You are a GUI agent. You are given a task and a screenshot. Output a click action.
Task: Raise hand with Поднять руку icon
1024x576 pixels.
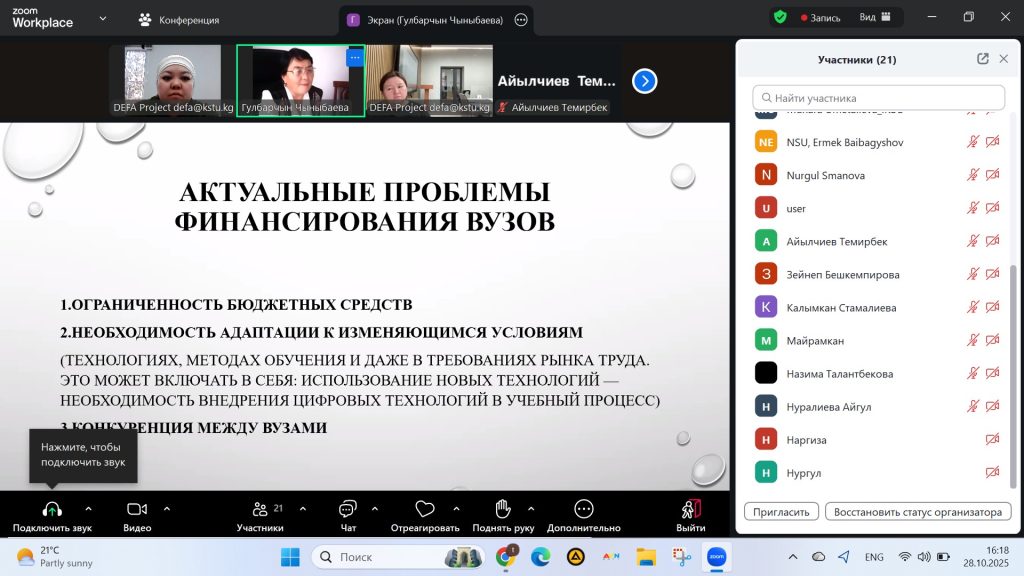tap(503, 509)
